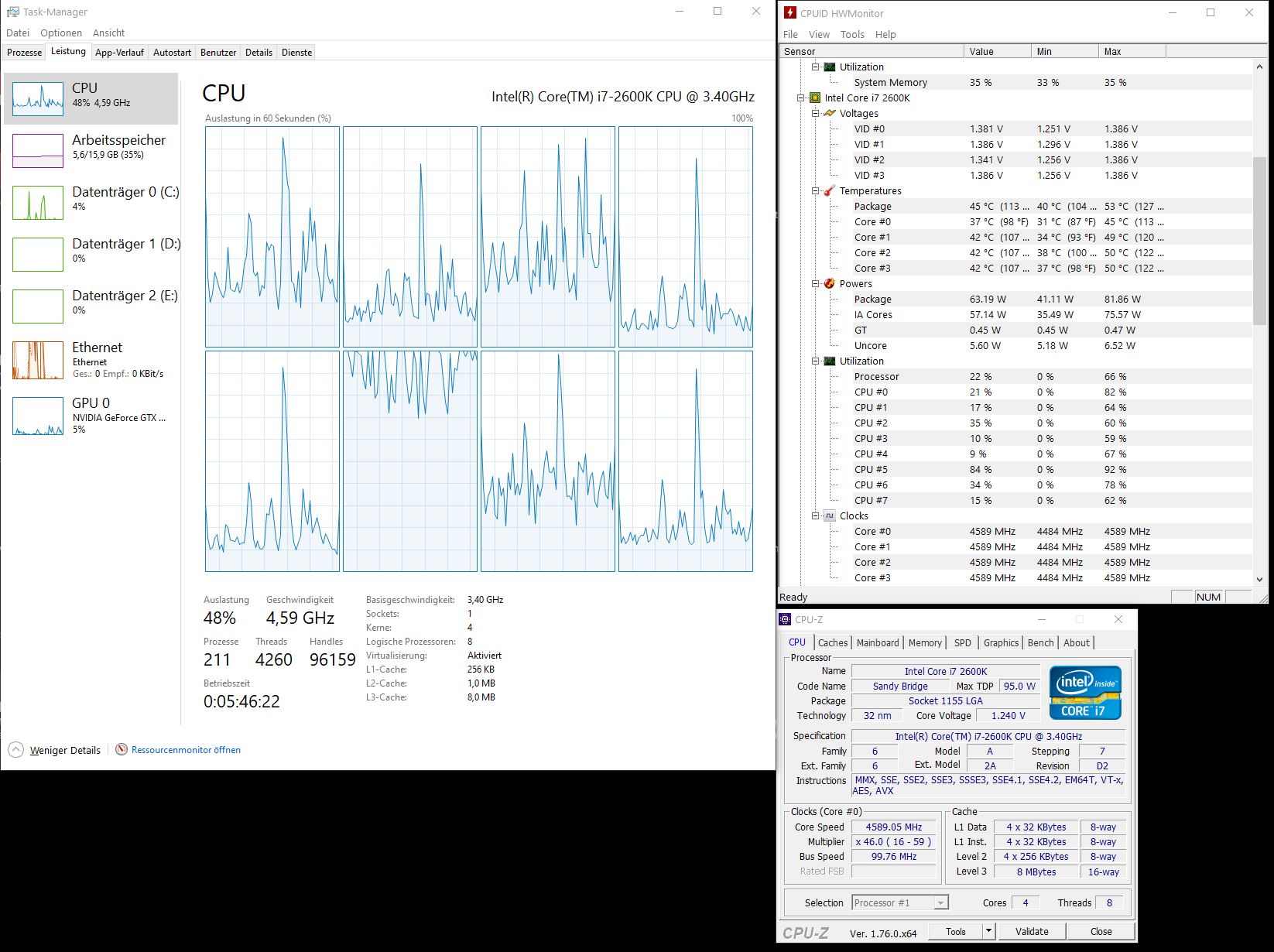
Task: Click the Ressourcenmonitor öffnen link
Action: pyautogui.click(x=186, y=750)
